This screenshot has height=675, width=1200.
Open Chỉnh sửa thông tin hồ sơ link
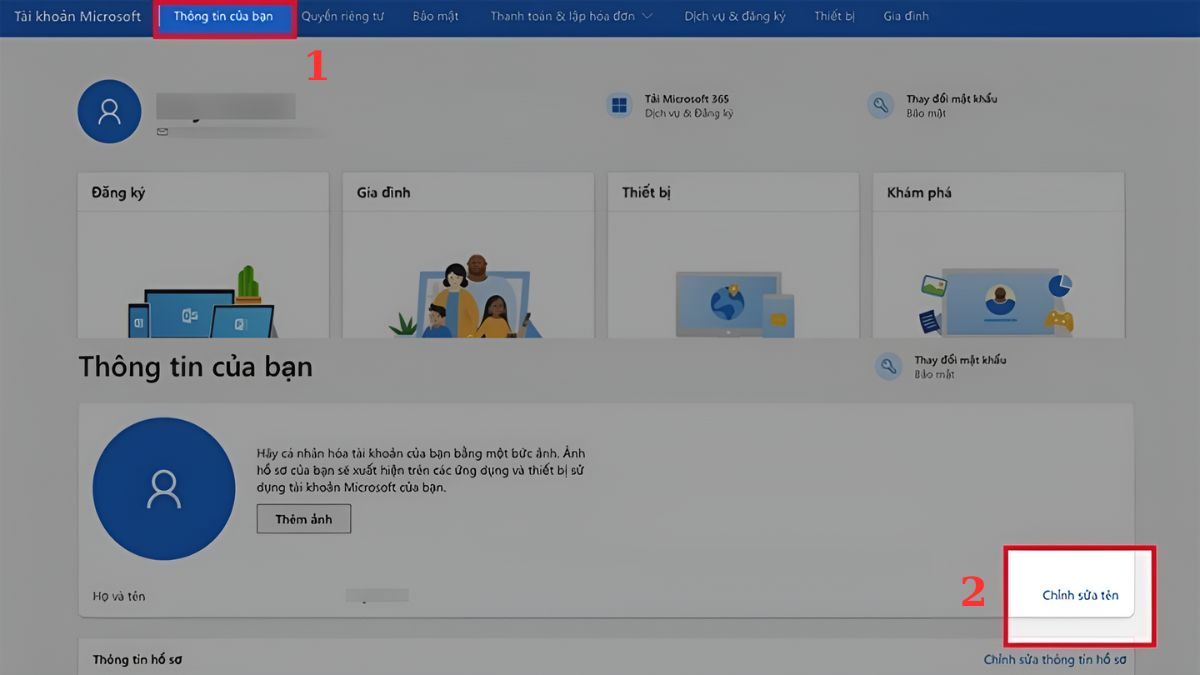(x=1055, y=659)
